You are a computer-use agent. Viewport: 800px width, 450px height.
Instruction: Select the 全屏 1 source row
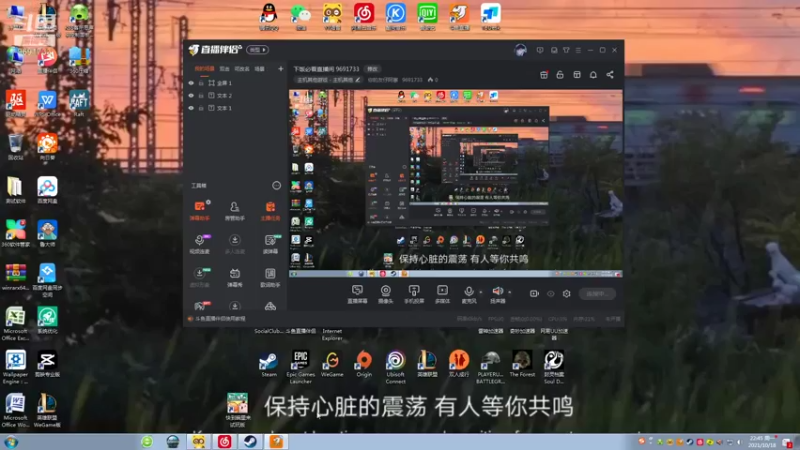[235, 83]
